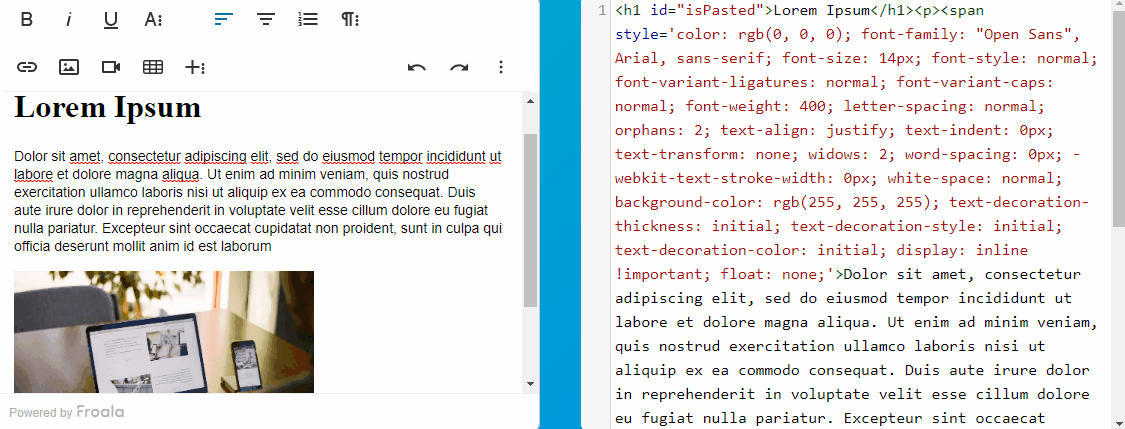Expand the More Paragraph options
This screenshot has width=1125, height=429.
coord(351,20)
